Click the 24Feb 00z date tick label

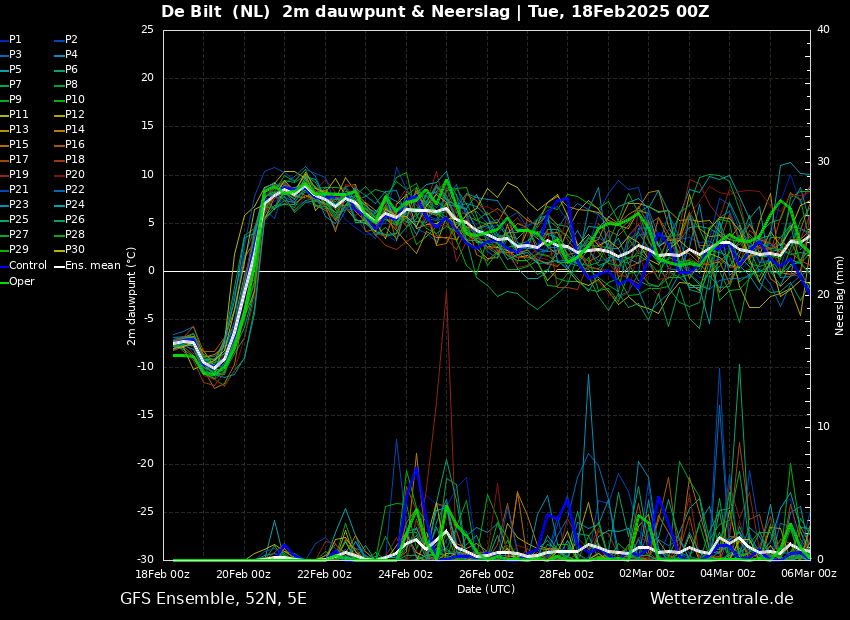pos(405,574)
